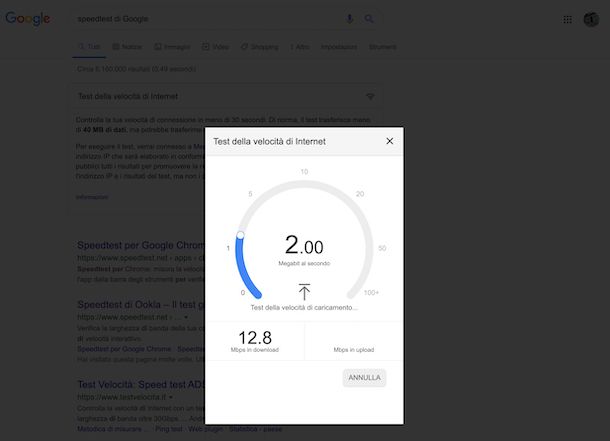Screen dimensions: 610x441
Task: Click the Megabit al secondo label
Action: [x=304, y=263]
